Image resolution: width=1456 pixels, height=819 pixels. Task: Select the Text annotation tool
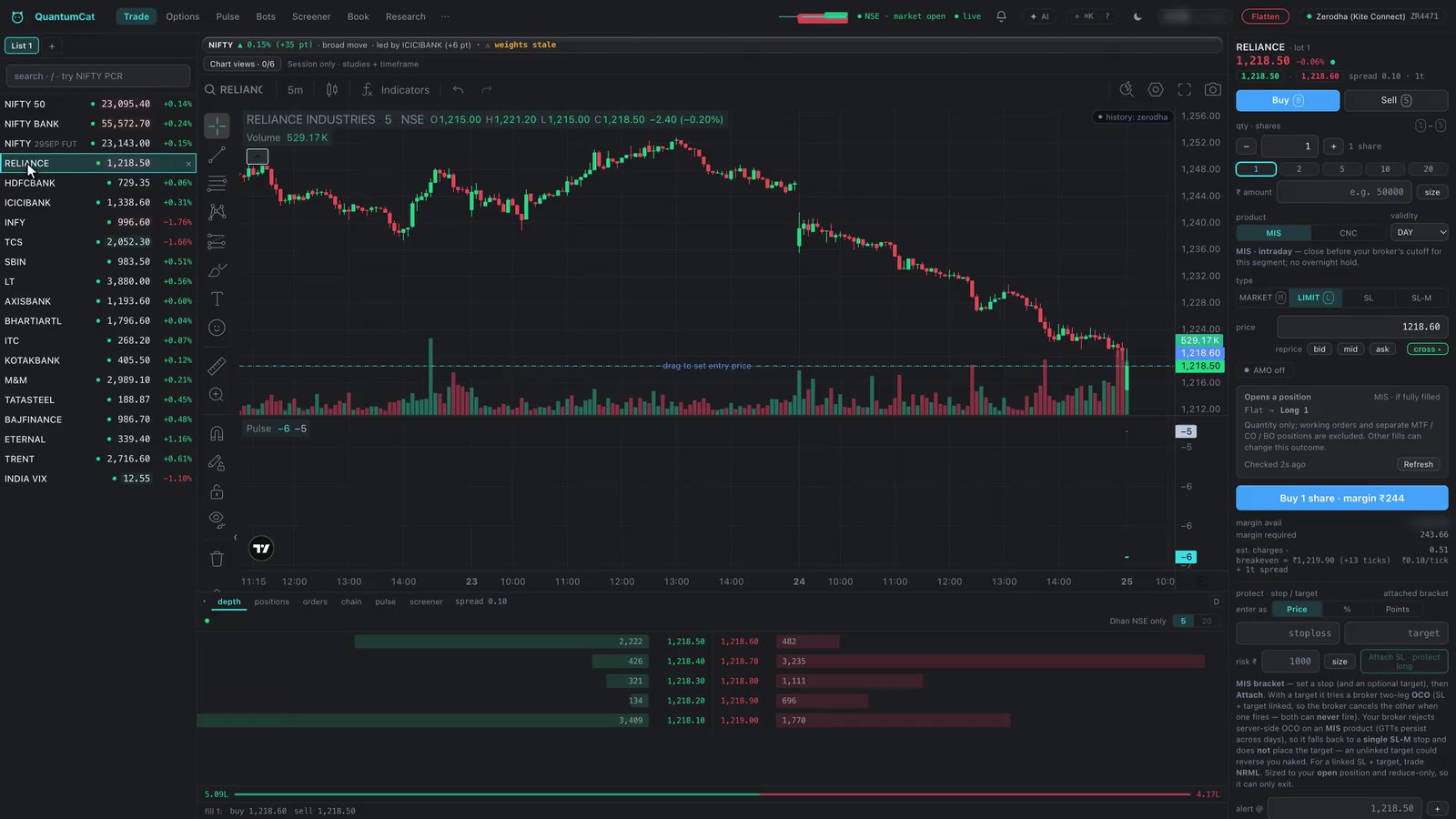[217, 298]
